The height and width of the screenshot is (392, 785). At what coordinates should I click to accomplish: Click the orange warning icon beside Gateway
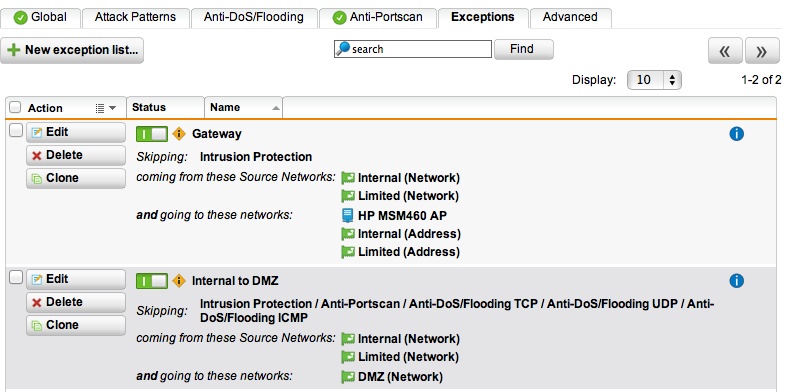[x=179, y=134]
